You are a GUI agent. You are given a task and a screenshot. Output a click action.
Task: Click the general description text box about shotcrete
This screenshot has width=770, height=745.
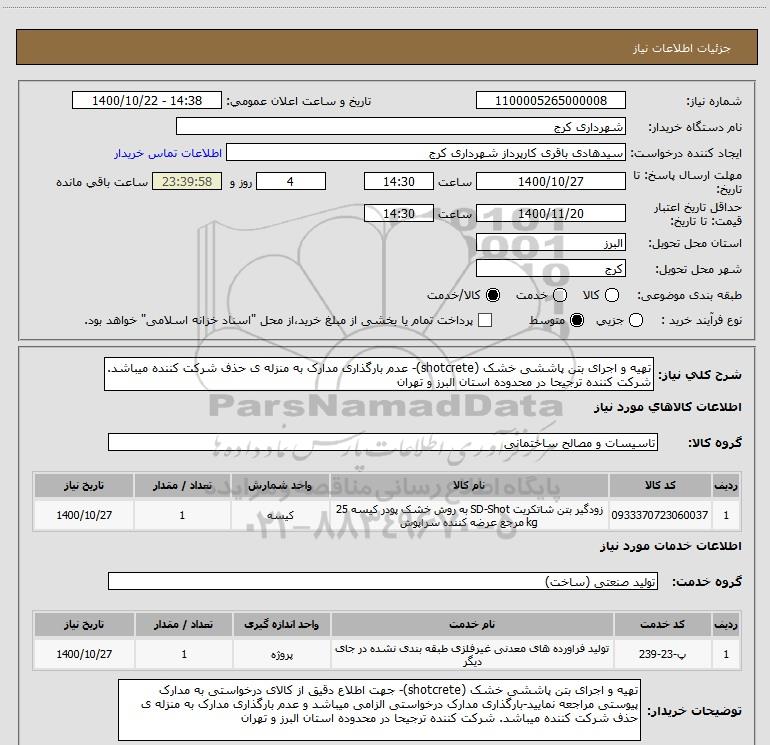pyautogui.click(x=379, y=374)
